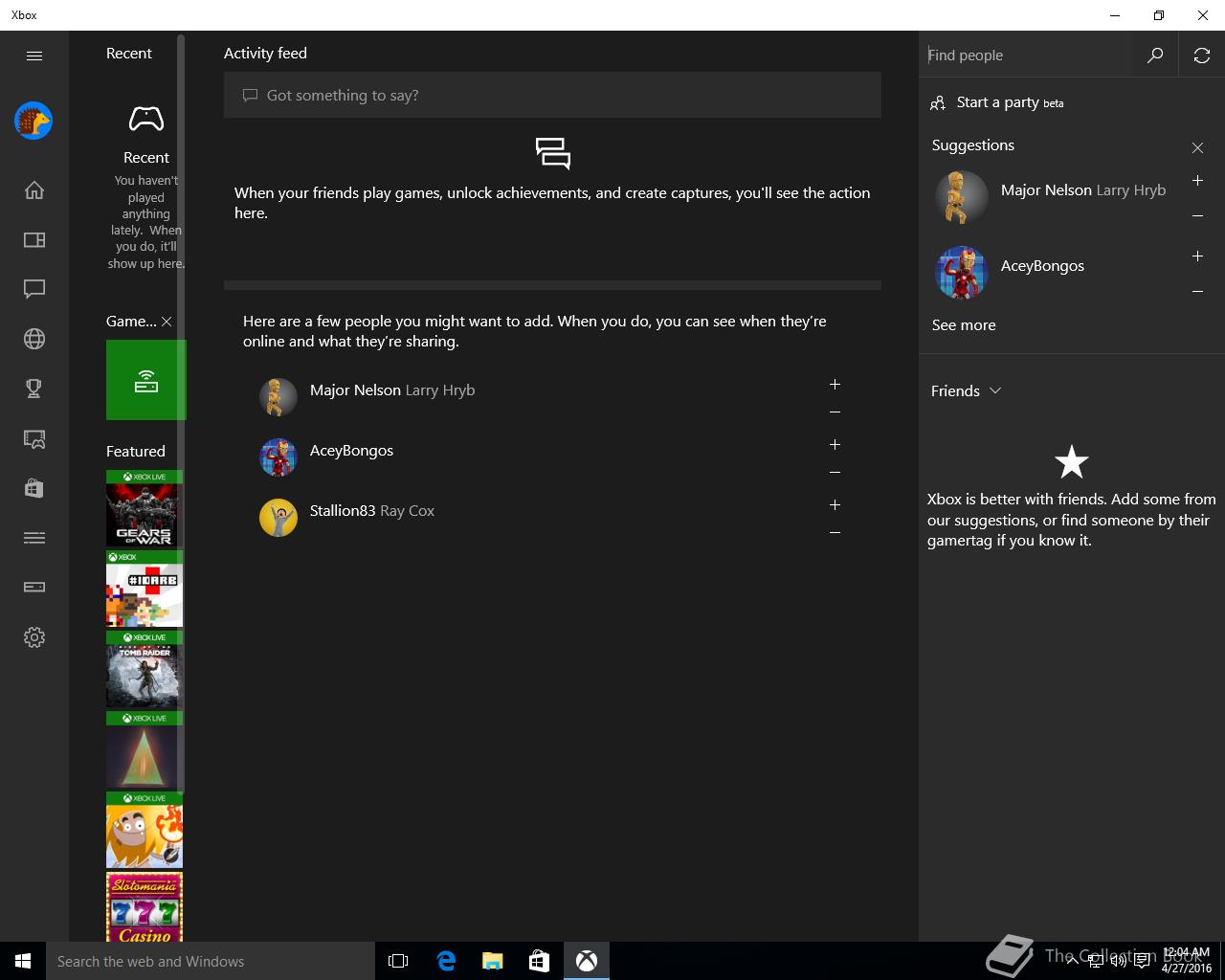Screen dimensions: 1225x980
Task: Dismiss AceyBongos in activity feed
Action: (835, 473)
